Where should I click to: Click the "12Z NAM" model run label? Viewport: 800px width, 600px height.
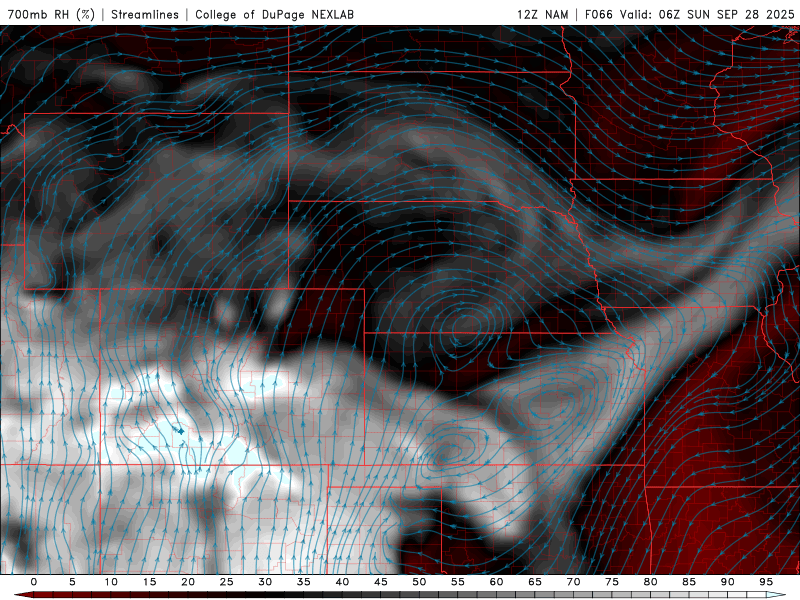tap(542, 14)
